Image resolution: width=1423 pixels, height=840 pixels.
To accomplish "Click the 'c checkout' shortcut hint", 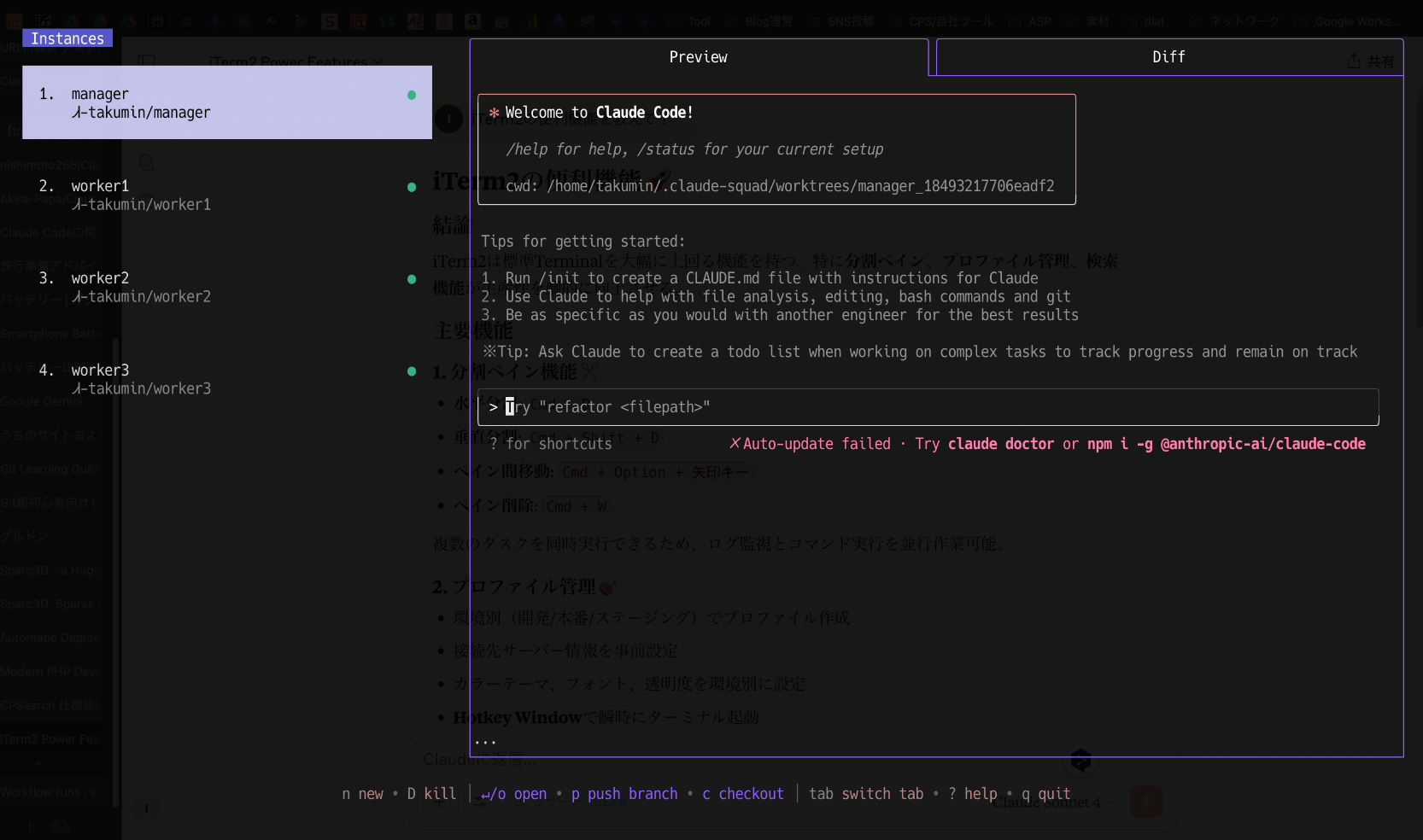I will [743, 794].
